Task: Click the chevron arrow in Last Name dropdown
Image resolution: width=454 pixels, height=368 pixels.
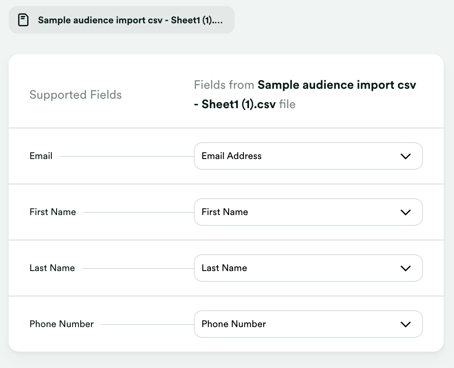Action: [405, 268]
